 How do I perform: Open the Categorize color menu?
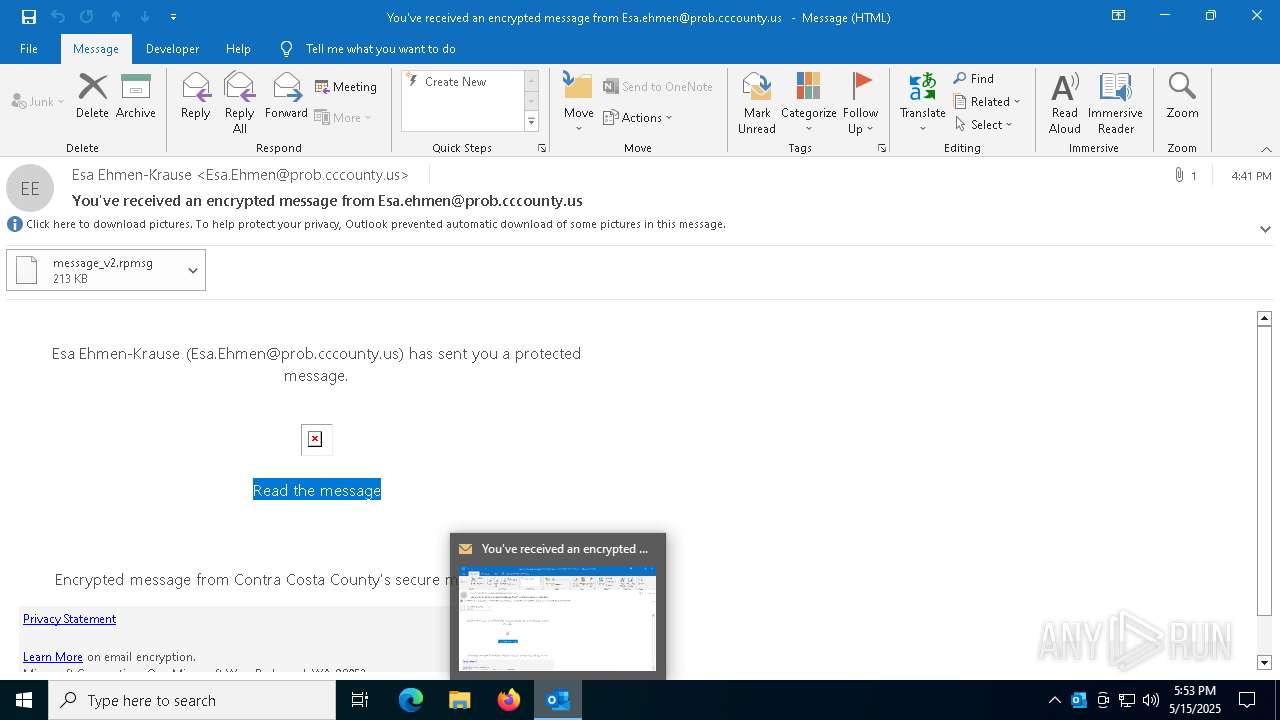click(808, 103)
